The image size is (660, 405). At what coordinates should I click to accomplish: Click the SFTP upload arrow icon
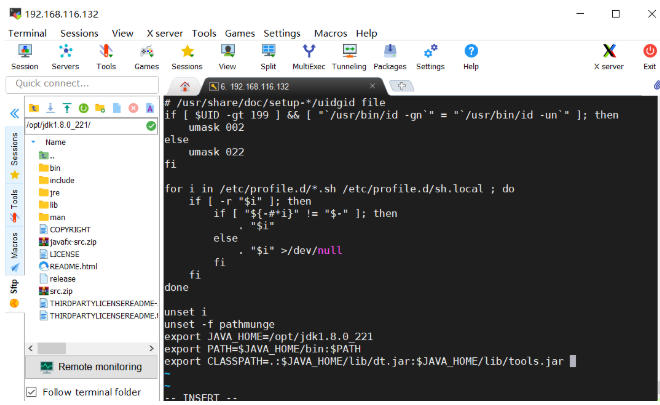tap(67, 108)
